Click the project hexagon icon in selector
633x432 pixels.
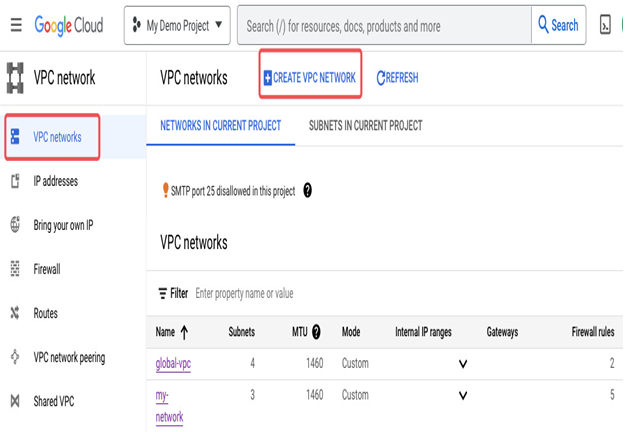point(136,25)
